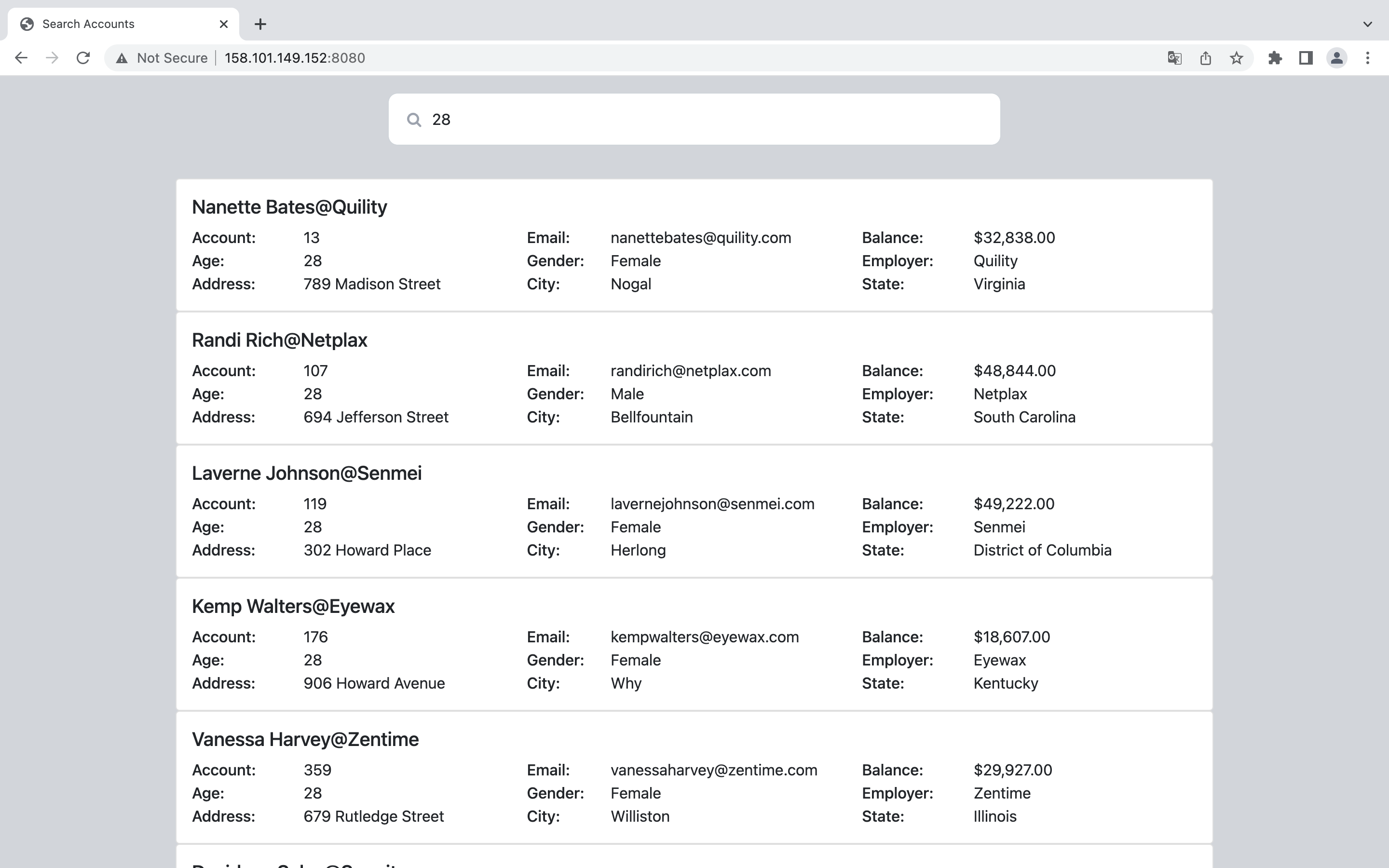Viewport: 1389px width, 868px height.
Task: Toggle the browser side panel icon
Action: [1306, 58]
